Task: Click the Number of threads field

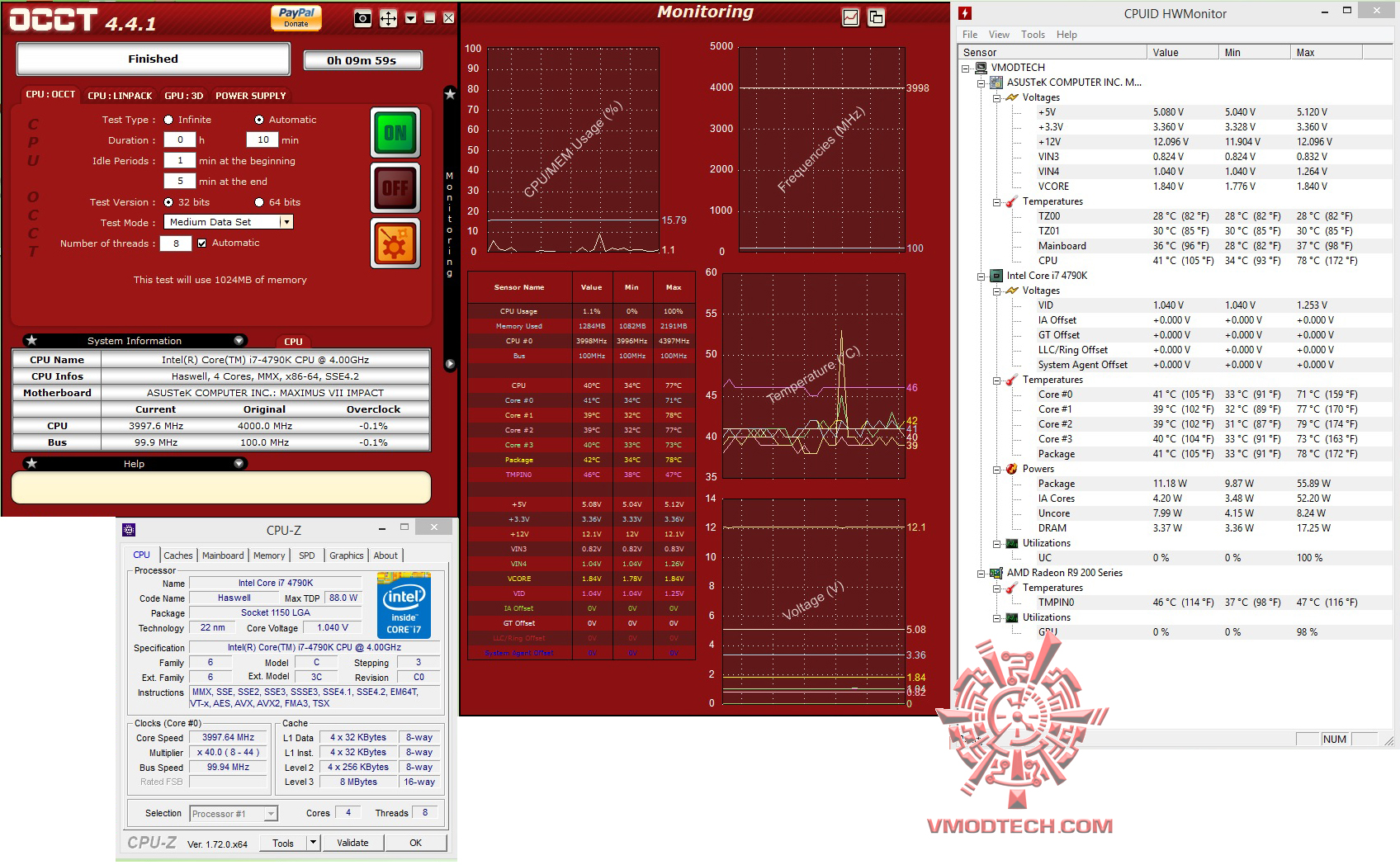Action: point(176,243)
